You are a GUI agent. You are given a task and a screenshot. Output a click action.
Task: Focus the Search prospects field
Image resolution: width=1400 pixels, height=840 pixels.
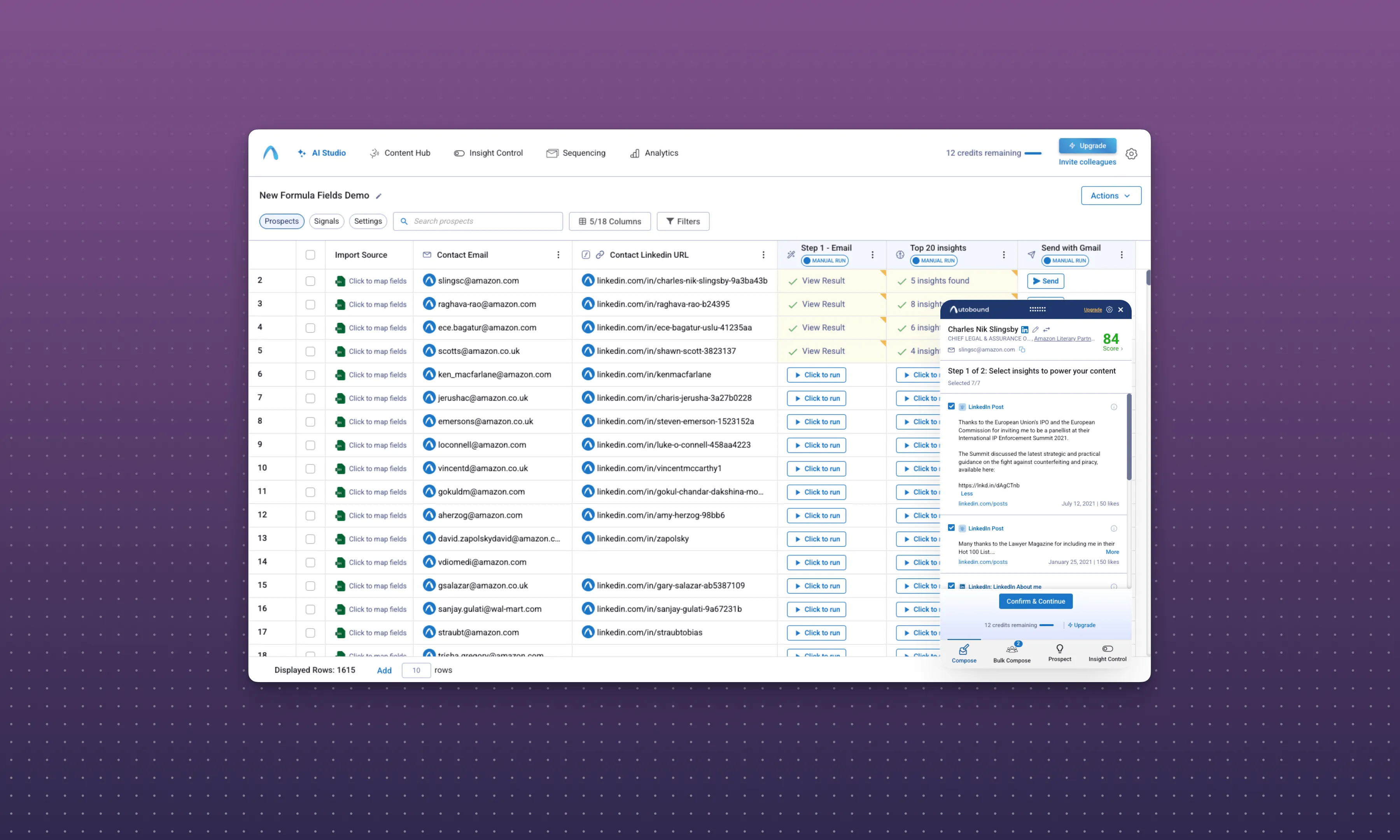(478, 221)
